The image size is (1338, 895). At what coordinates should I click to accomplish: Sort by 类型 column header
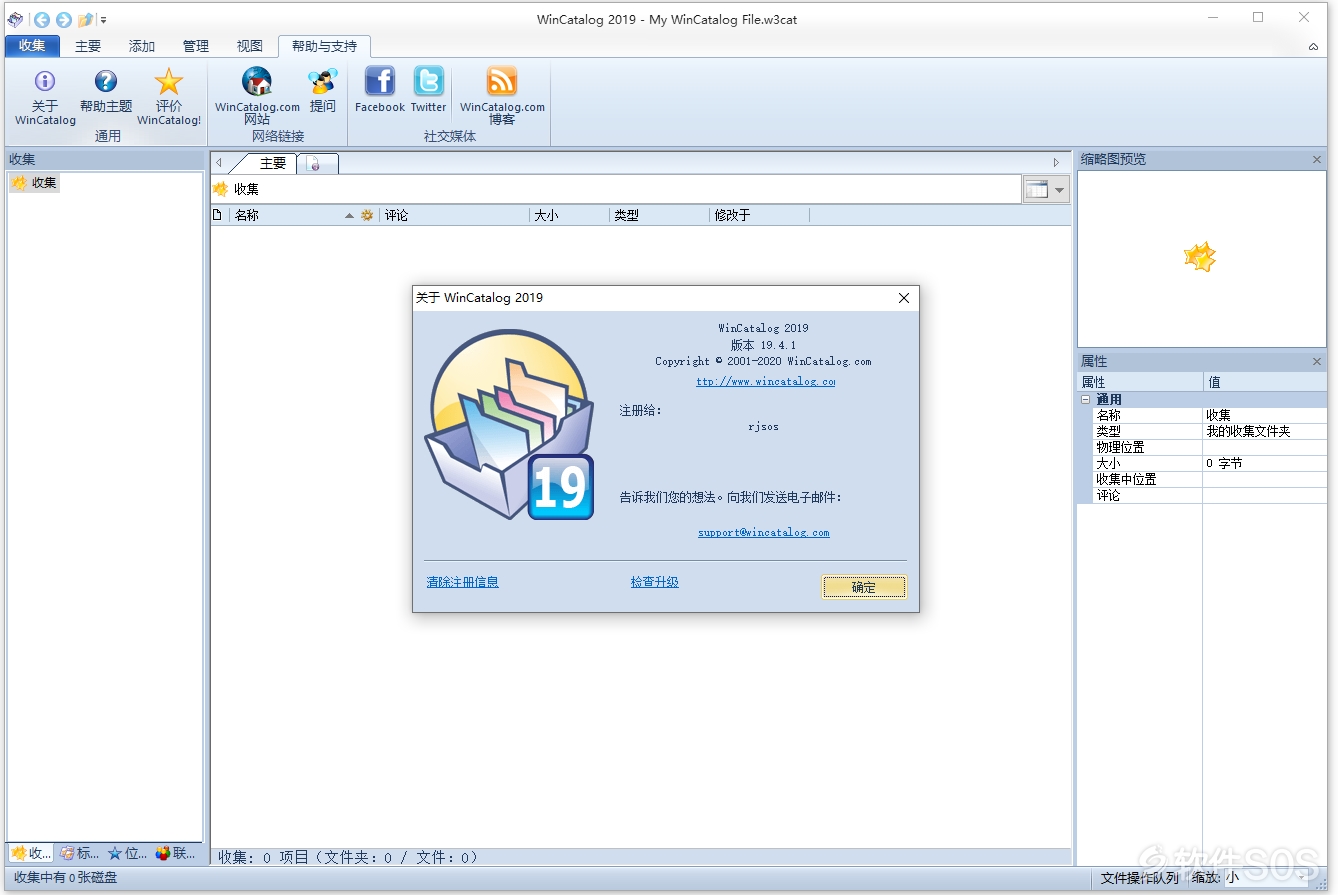pos(659,215)
